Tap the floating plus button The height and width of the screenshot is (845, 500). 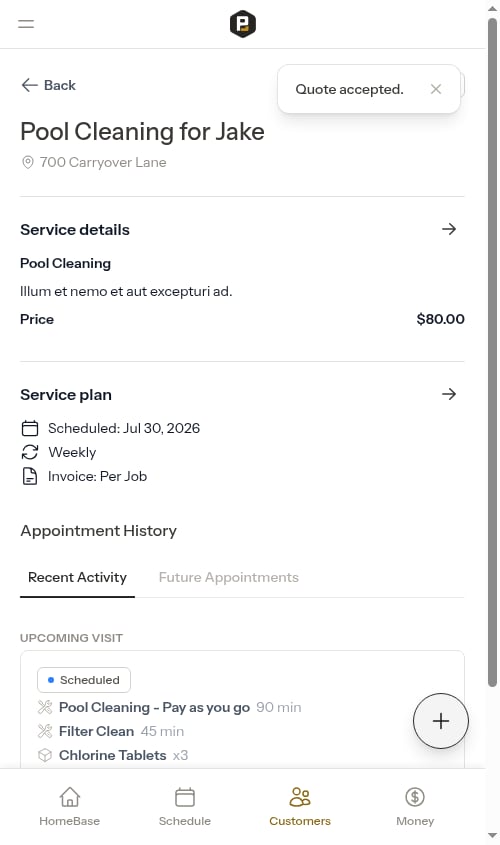pos(441,721)
